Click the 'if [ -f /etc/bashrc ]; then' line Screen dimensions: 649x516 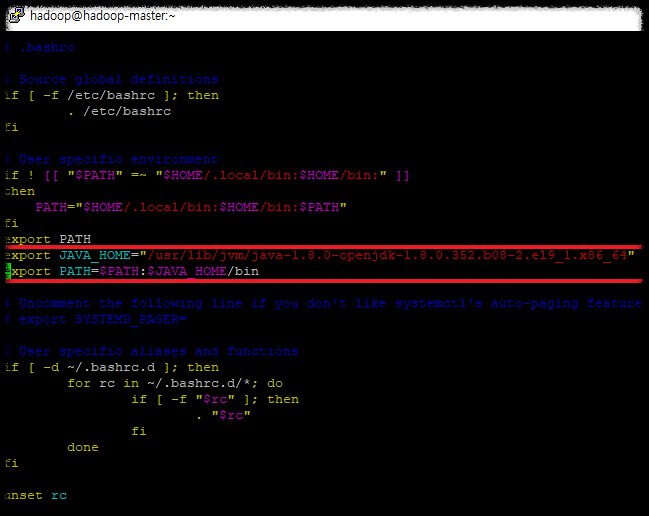(x=112, y=95)
